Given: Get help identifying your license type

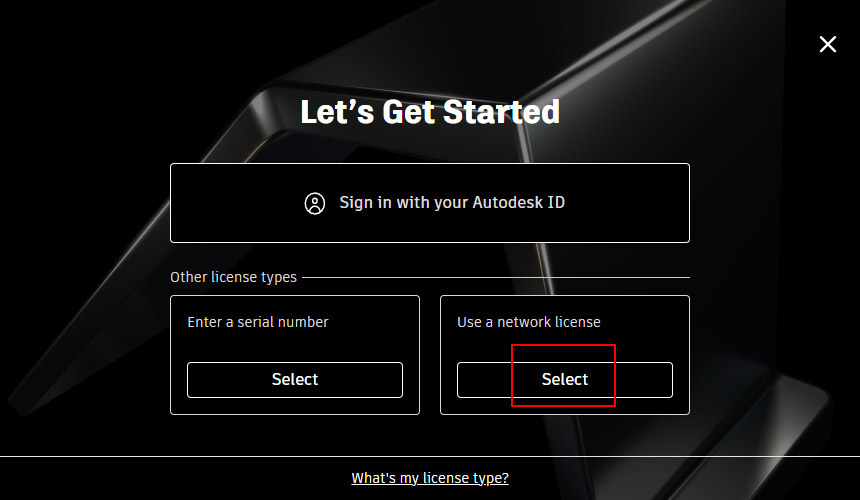Looking at the screenshot, I should [430, 478].
